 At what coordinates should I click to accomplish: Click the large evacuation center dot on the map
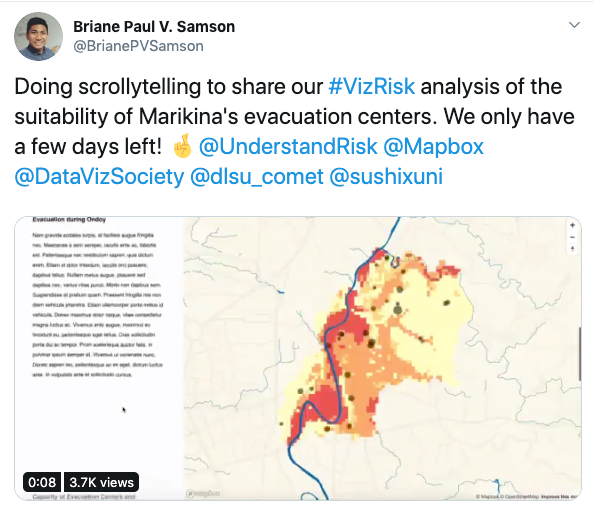(x=397, y=310)
